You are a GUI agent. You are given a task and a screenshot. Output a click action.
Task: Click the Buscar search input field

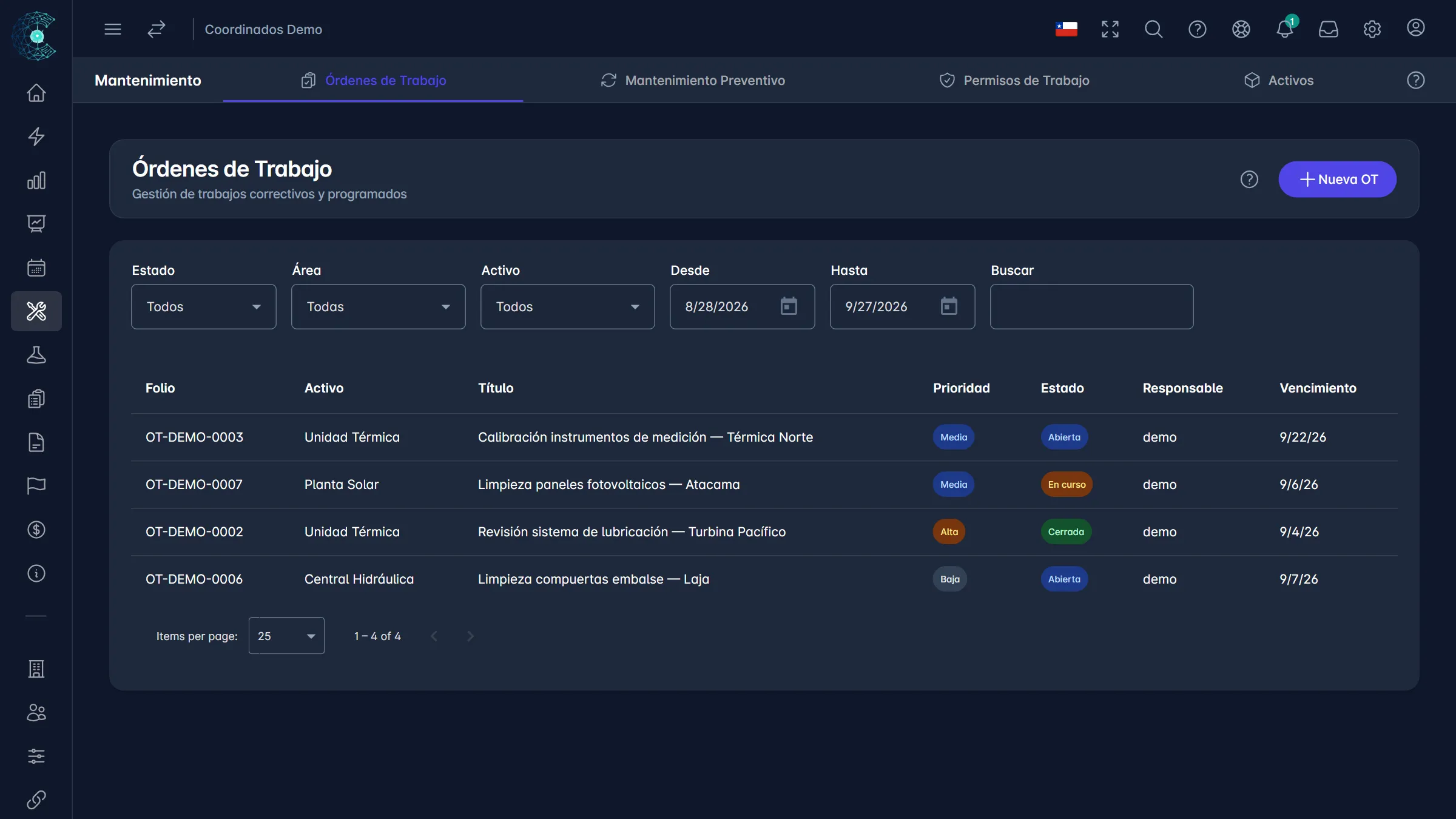pos(1091,307)
